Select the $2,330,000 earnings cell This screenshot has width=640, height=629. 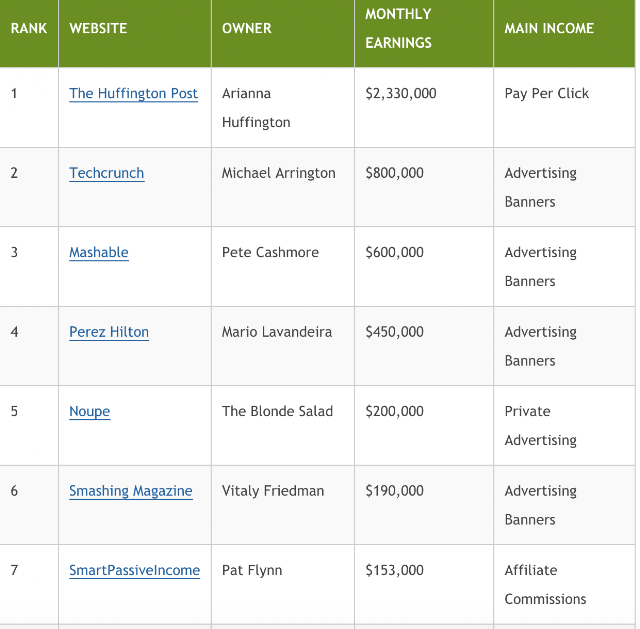[424, 107]
